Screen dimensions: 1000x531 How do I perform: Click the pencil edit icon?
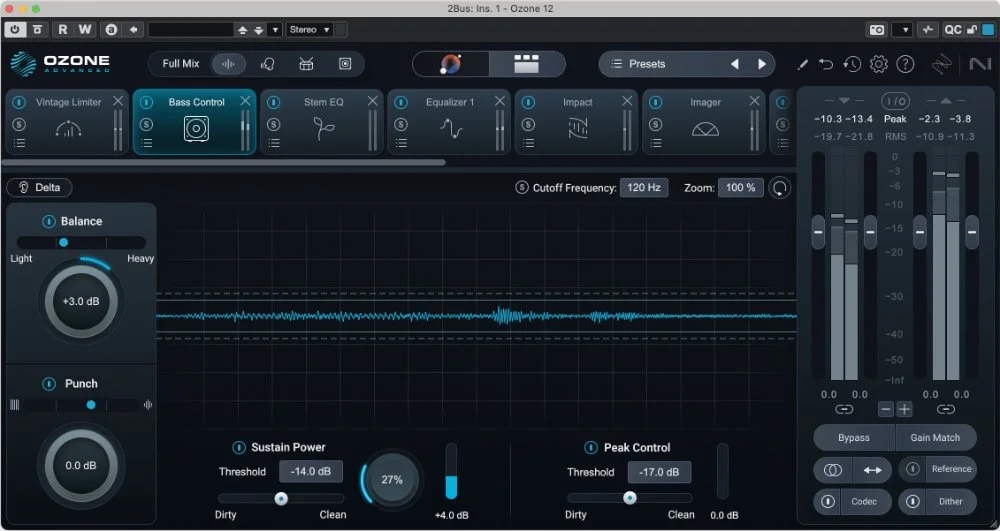[802, 64]
